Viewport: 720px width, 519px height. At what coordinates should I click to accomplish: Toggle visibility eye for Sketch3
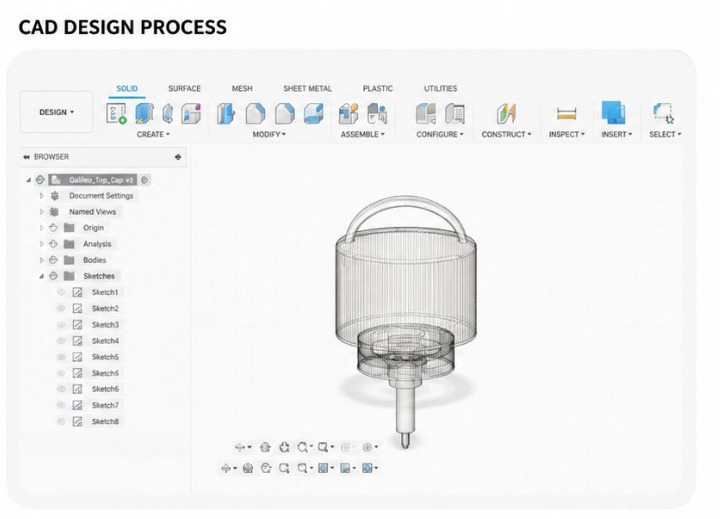tap(61, 325)
